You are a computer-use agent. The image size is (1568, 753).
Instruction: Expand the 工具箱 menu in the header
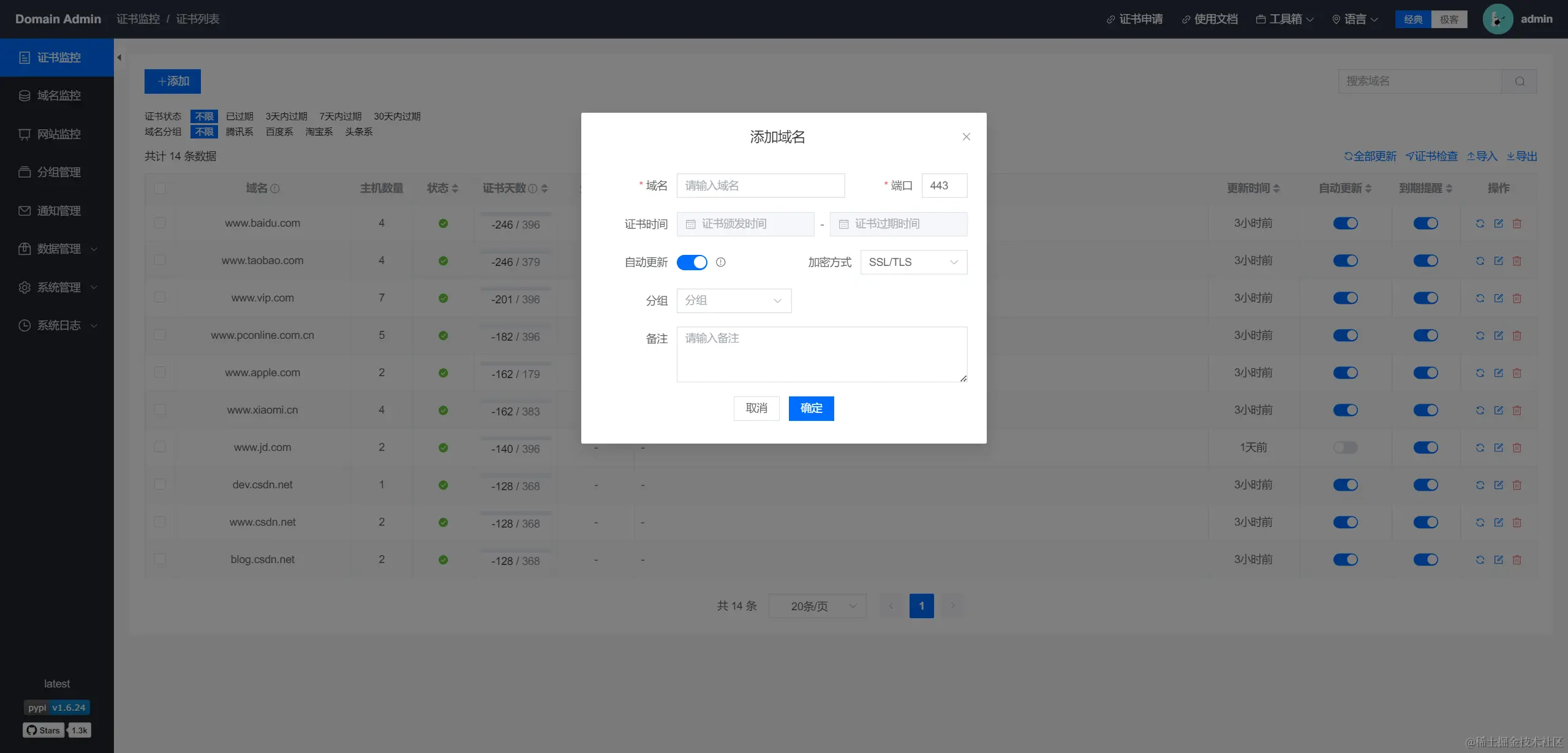1285,19
